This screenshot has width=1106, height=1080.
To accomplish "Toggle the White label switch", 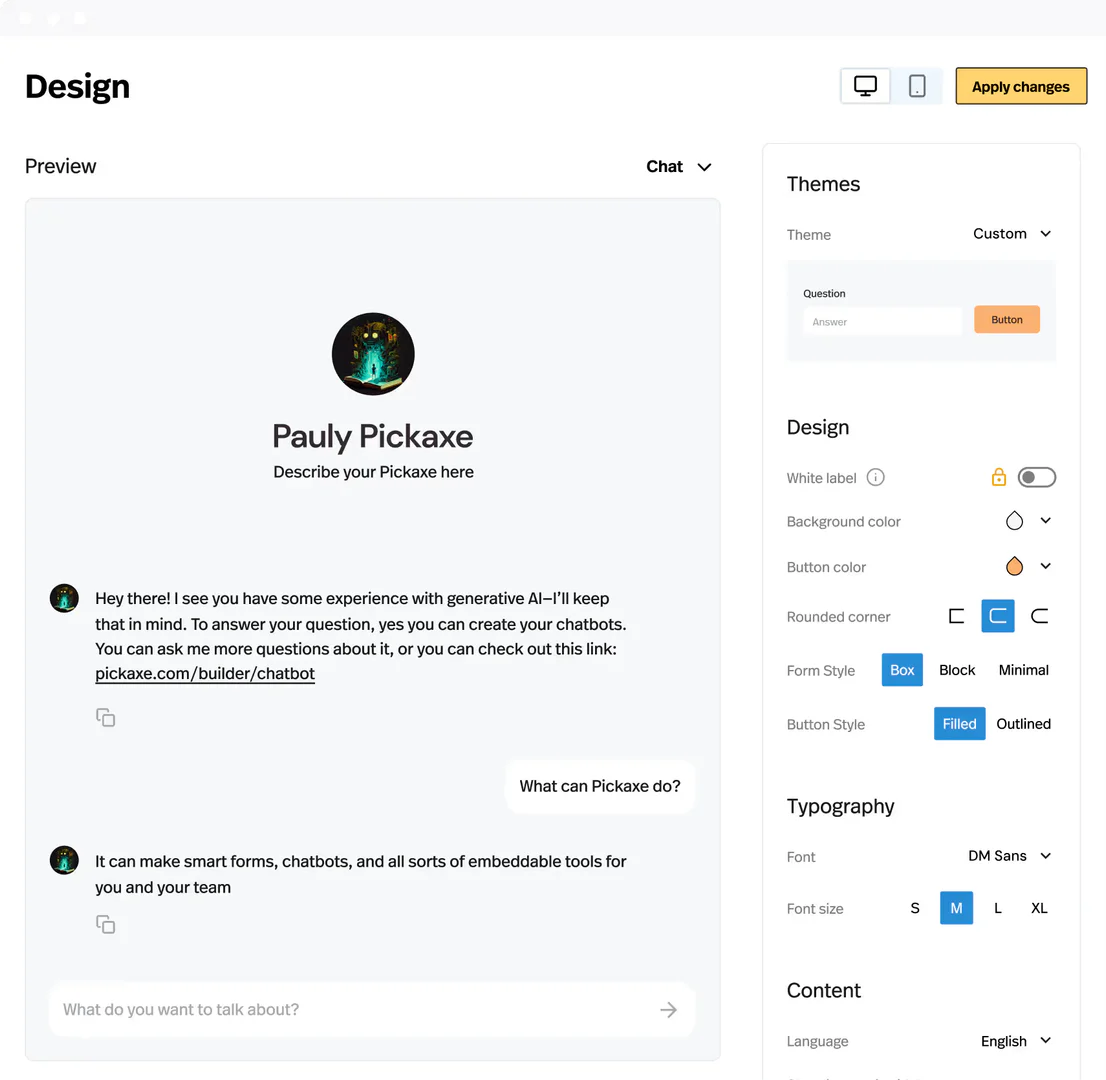I will [1037, 477].
